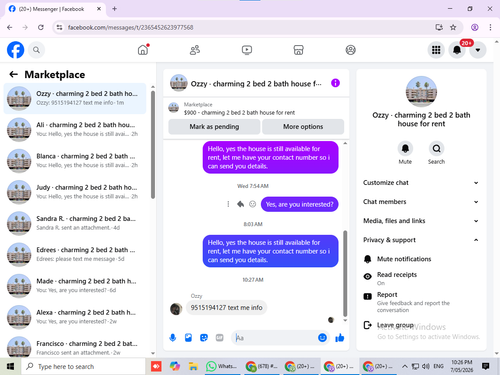
Task: Click the listing thumbnail in info panel
Action: 421,91
